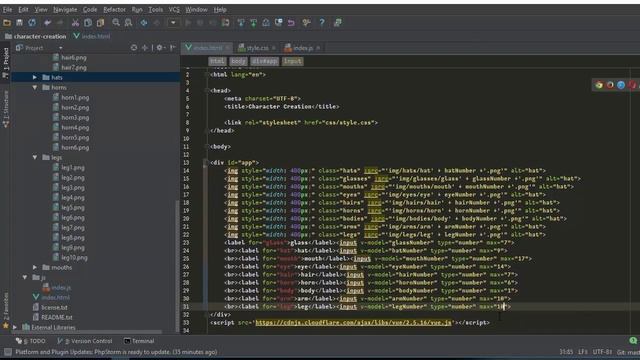
Task: Collapse the js folder
Action: click(x=25, y=278)
